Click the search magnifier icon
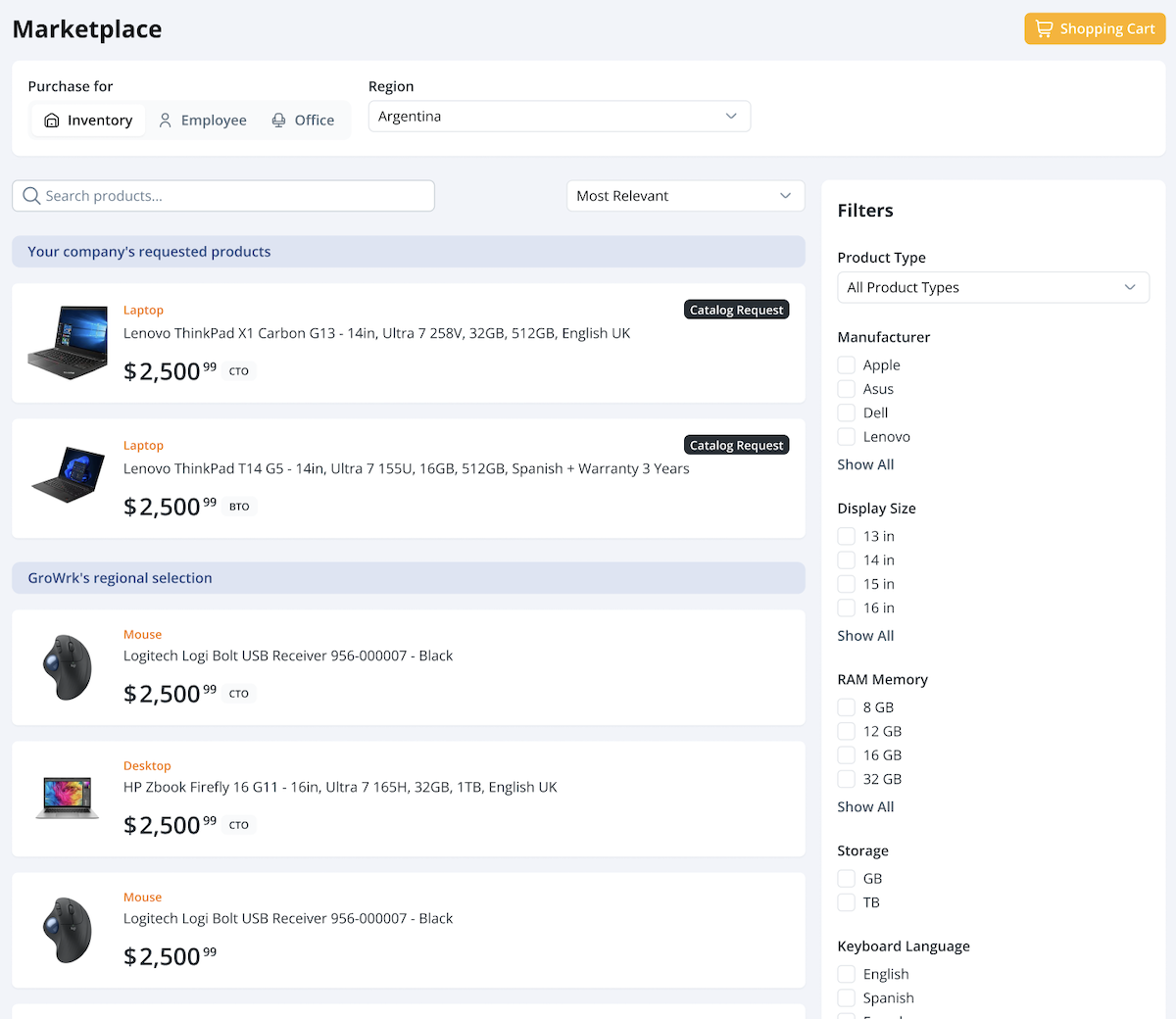The image size is (1176, 1019). coord(31,196)
